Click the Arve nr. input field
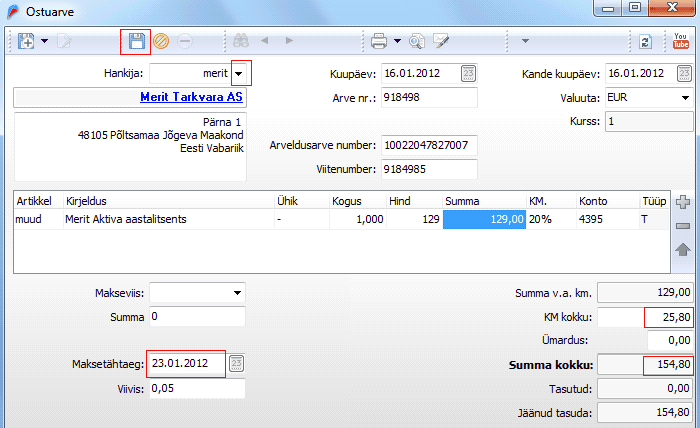 (429, 99)
